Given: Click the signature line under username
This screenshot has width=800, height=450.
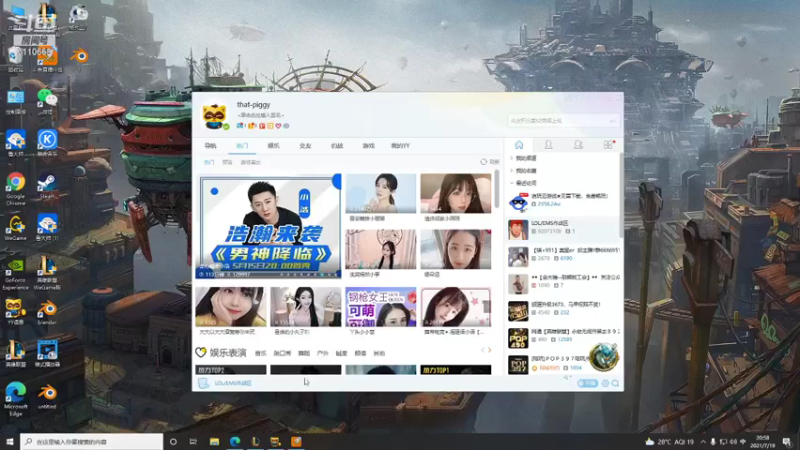Looking at the screenshot, I should (x=261, y=115).
